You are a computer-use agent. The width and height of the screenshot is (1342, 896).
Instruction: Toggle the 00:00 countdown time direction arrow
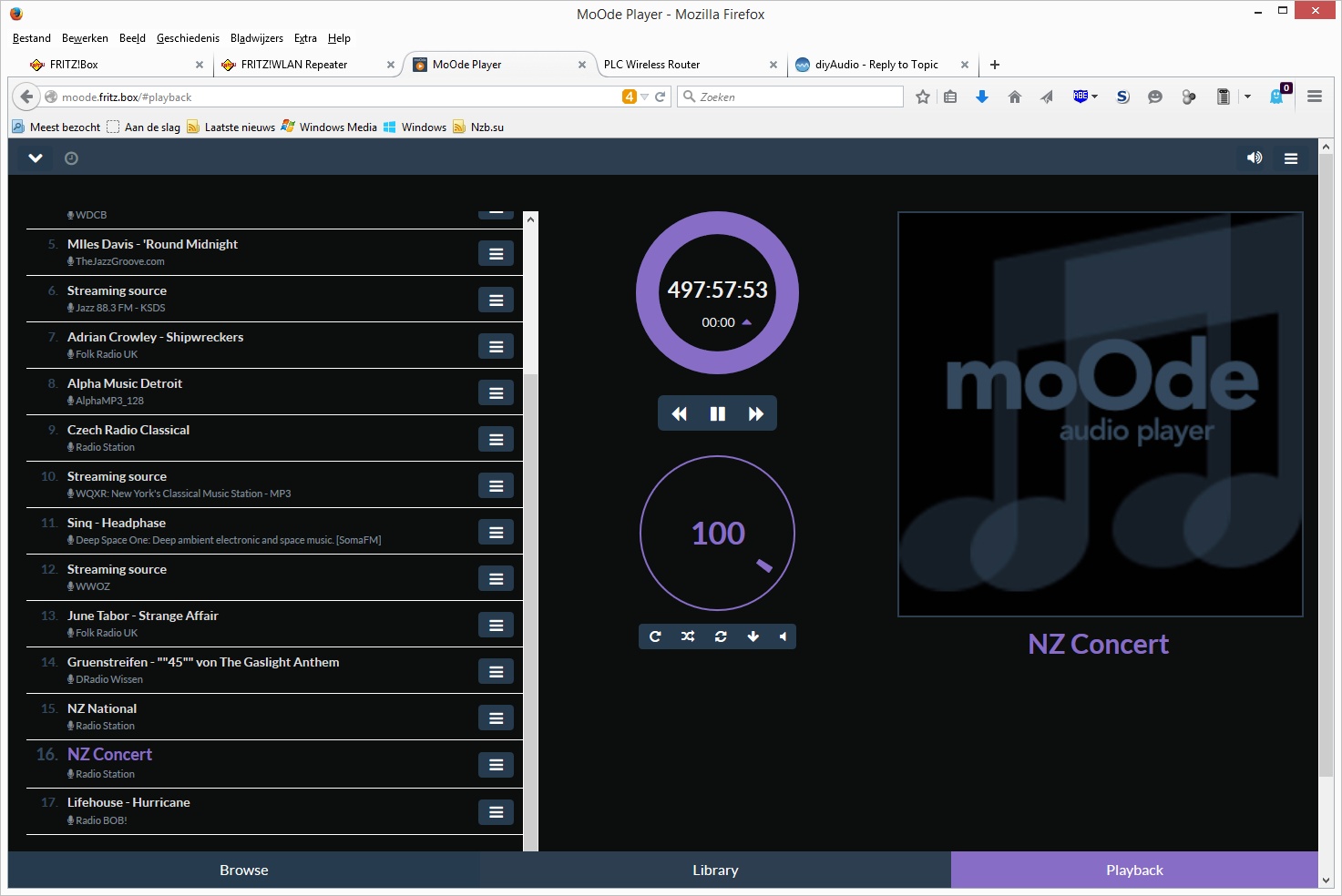tap(747, 322)
